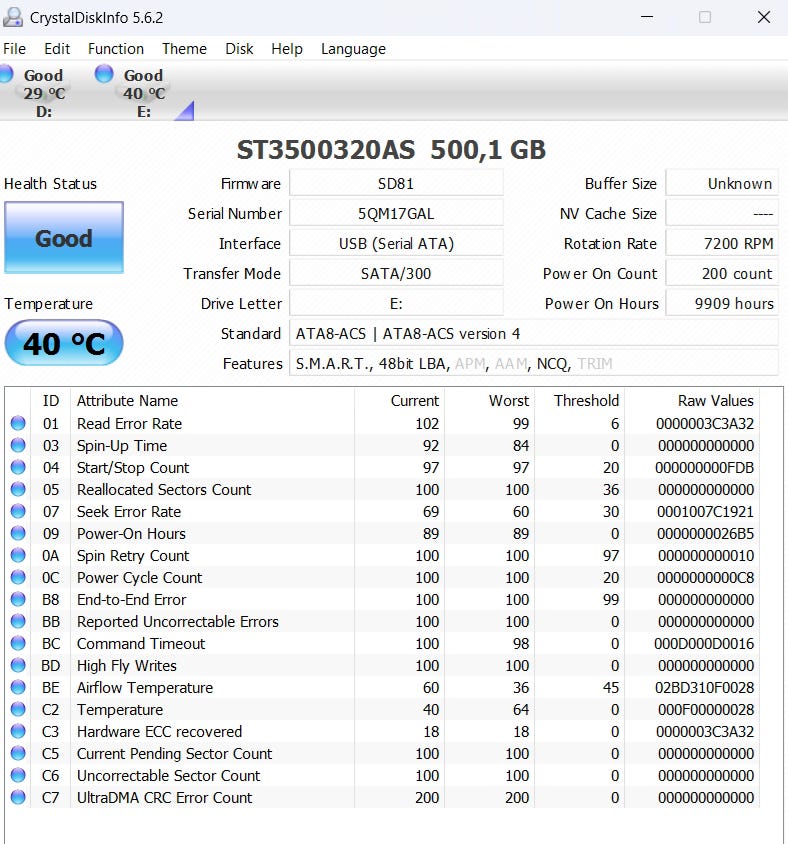The width and height of the screenshot is (788, 844).
Task: Click the Serial Number field 5QM17GAL
Action: [x=396, y=214]
